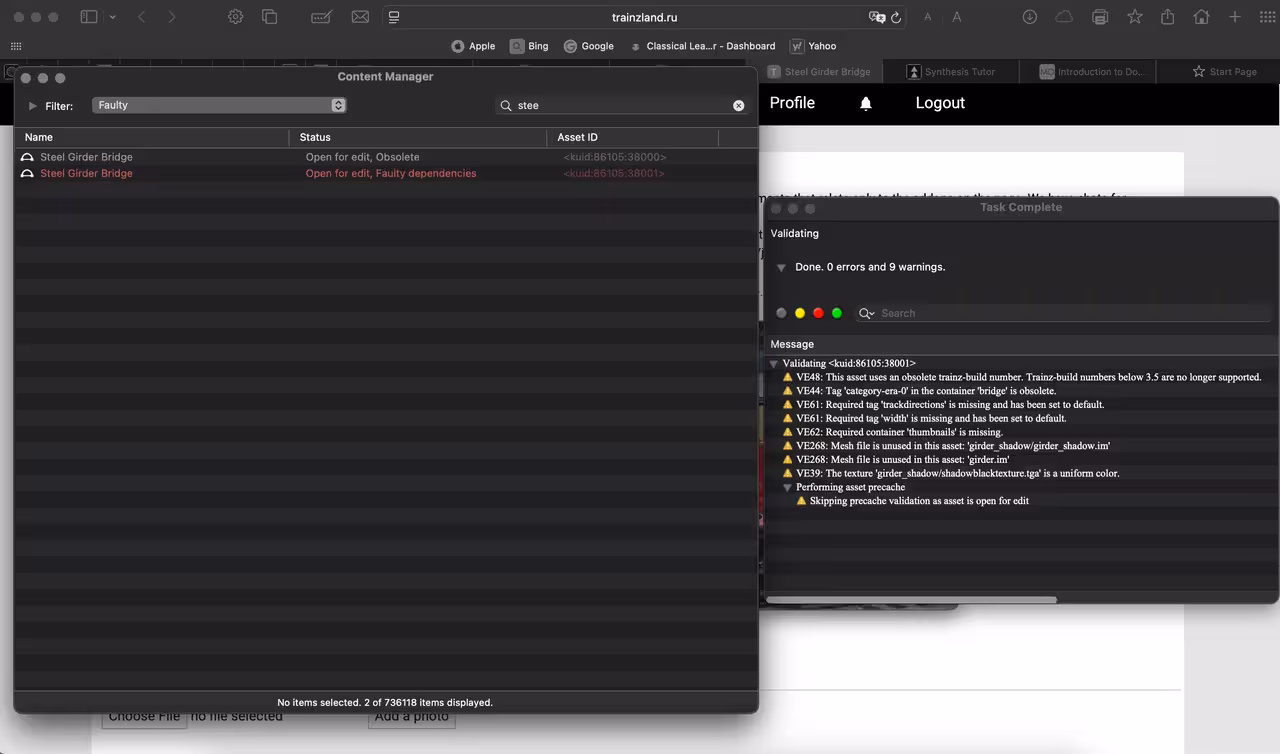Show Safari downloads icon

coord(1029,17)
